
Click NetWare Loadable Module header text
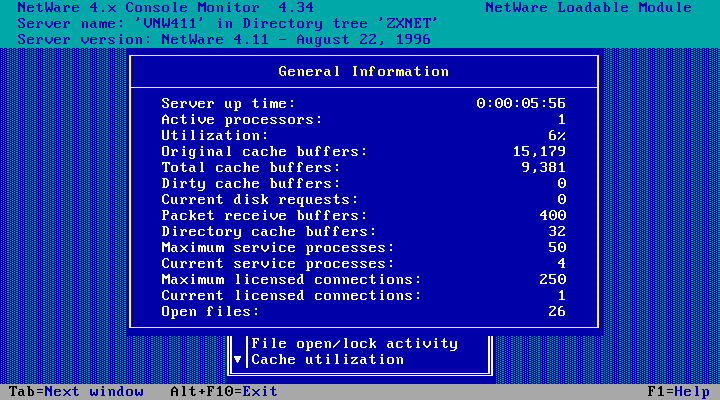pyautogui.click(x=588, y=8)
